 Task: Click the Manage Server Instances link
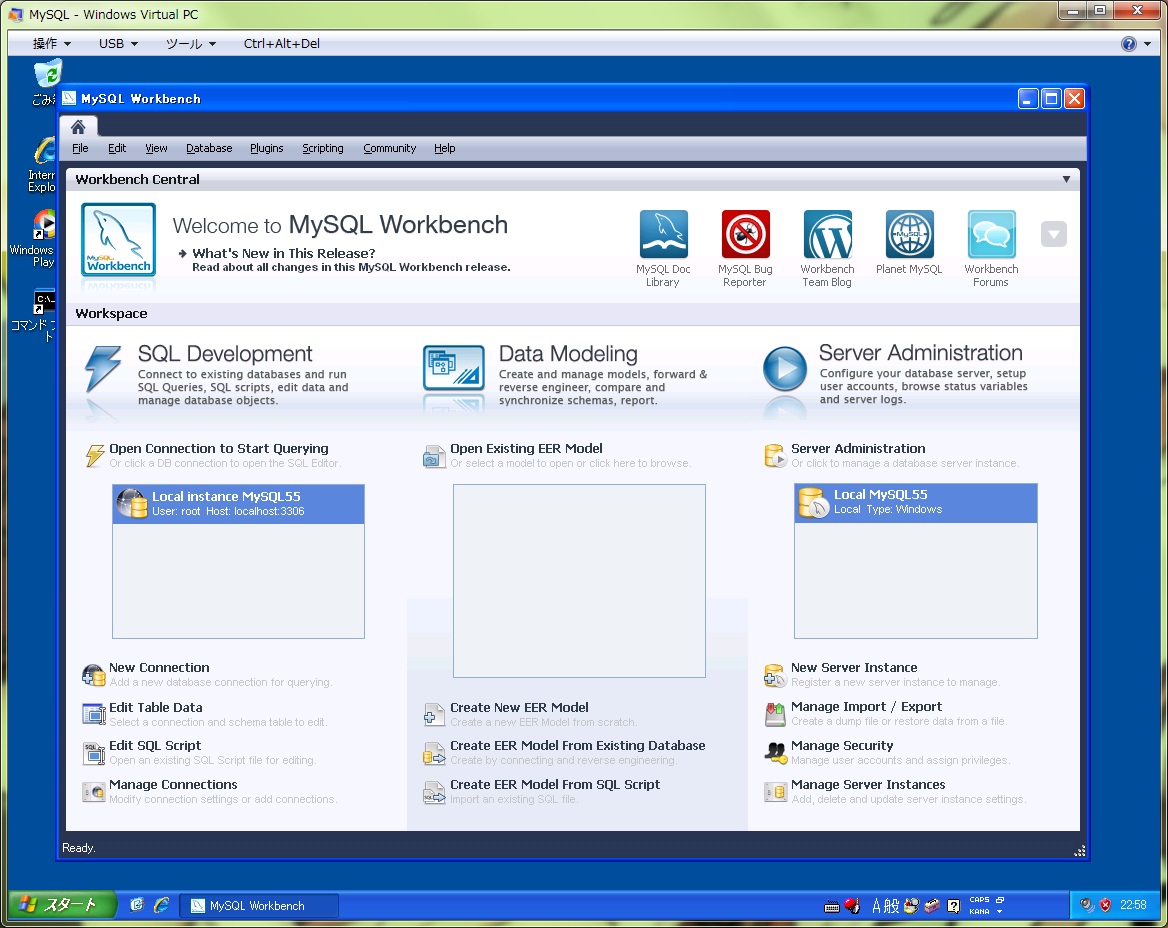[868, 784]
